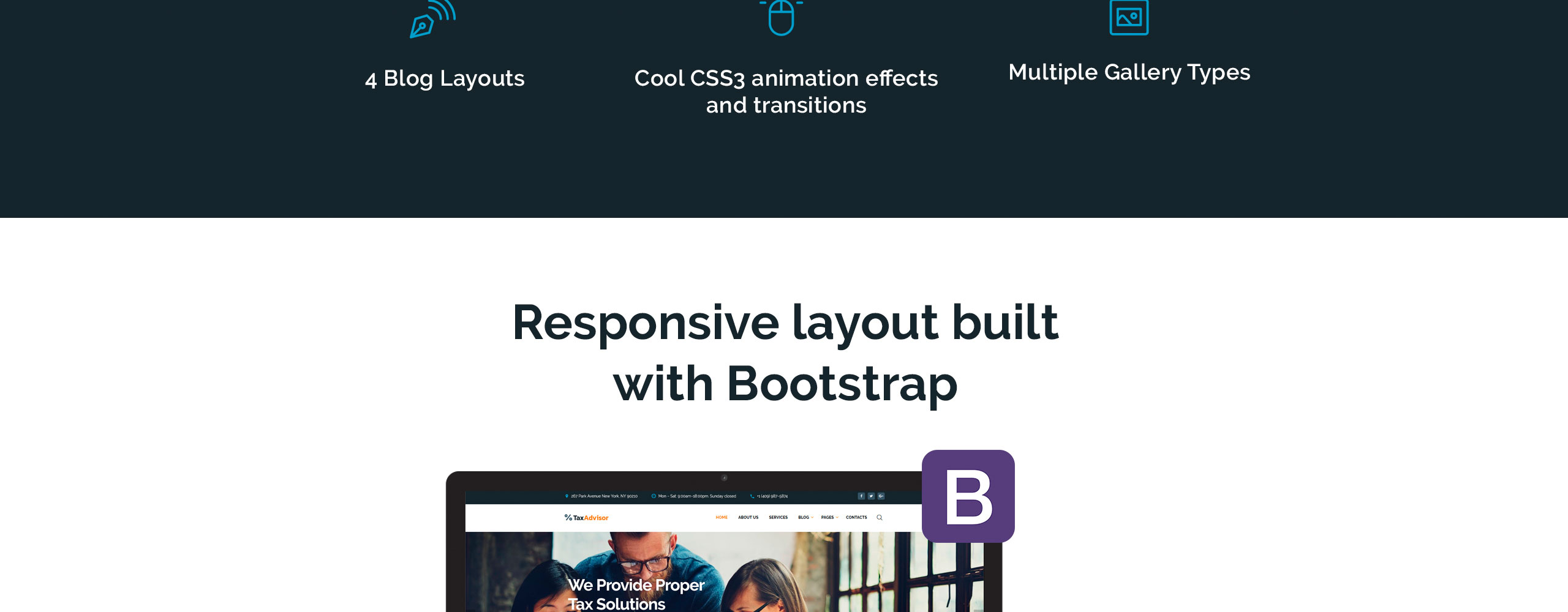The height and width of the screenshot is (612, 1568).
Task: Open the ABOUT US menu item
Action: point(748,518)
